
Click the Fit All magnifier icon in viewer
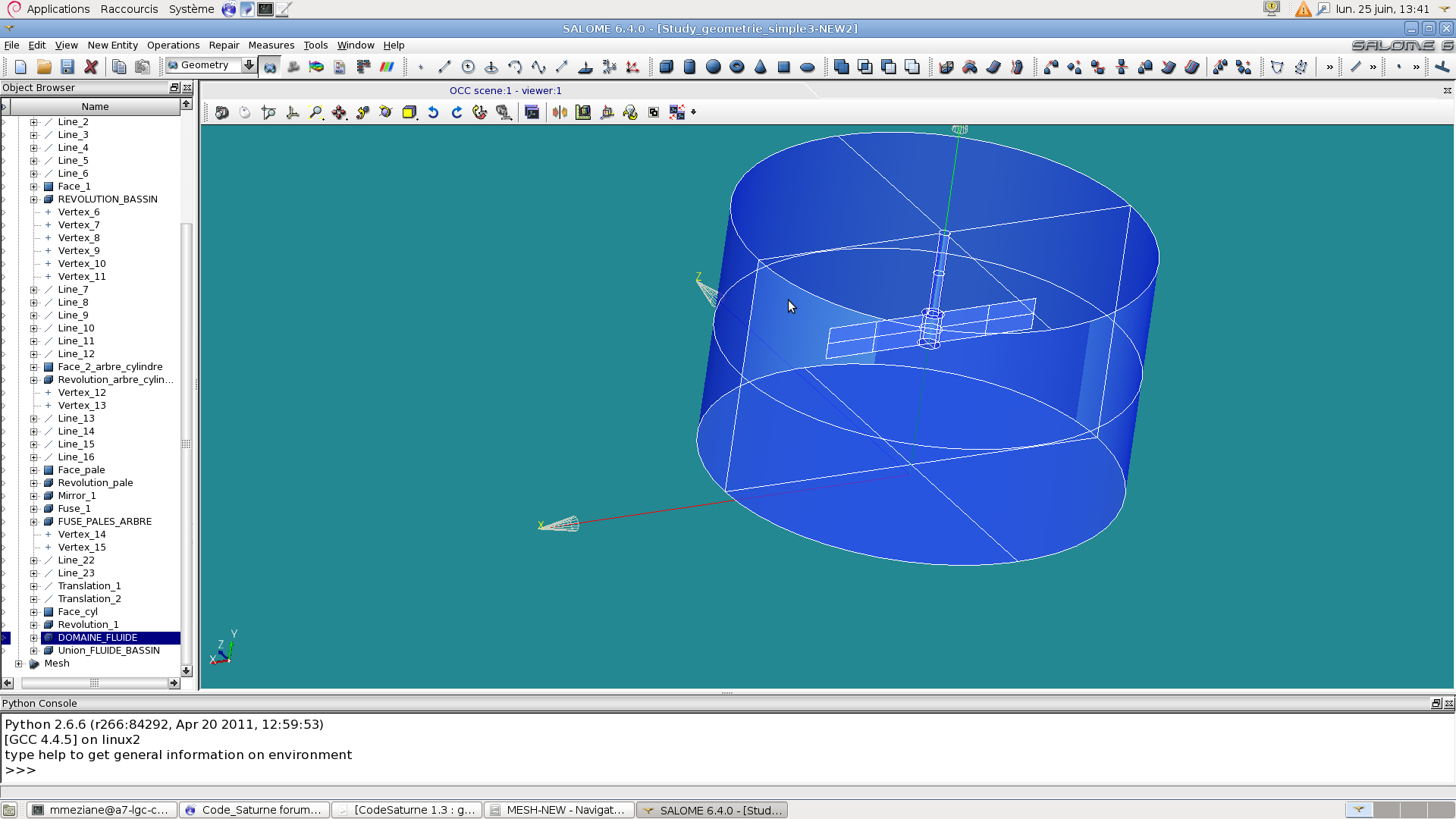pos(315,112)
